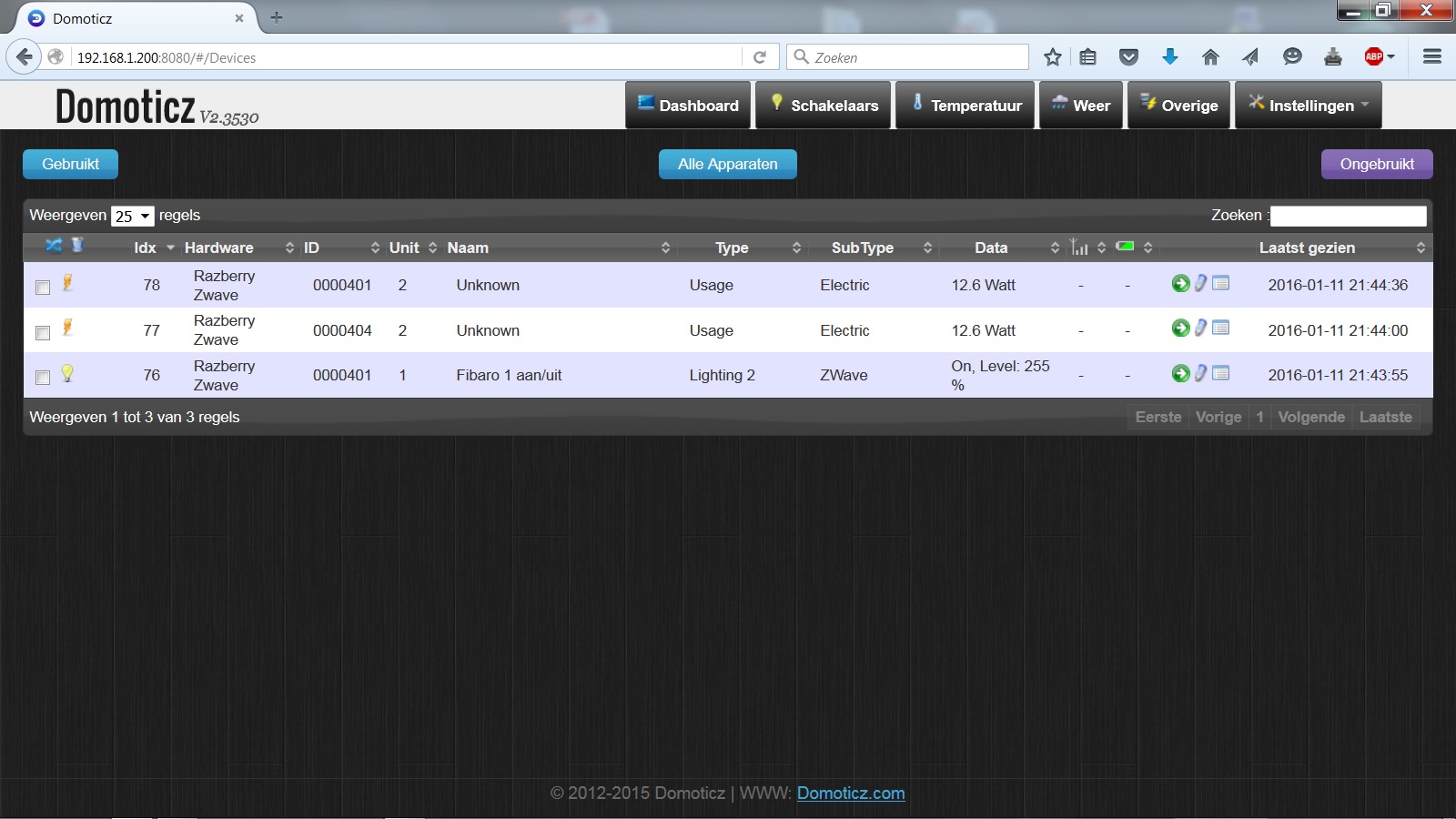The image size is (1456, 819).
Task: Click the Adblock Plus icon
Action: point(1374,57)
